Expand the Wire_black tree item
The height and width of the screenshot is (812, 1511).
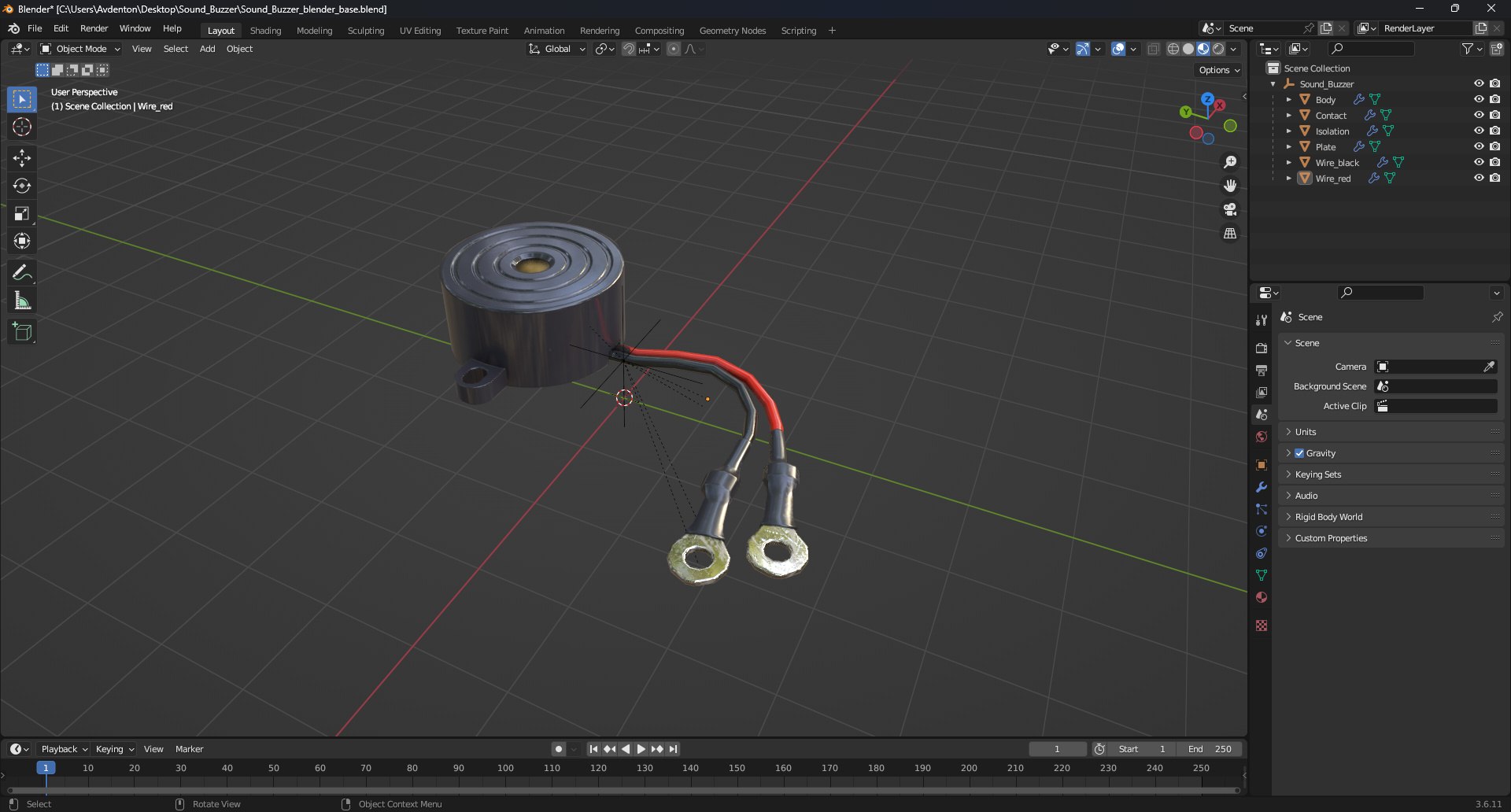pyautogui.click(x=1288, y=162)
